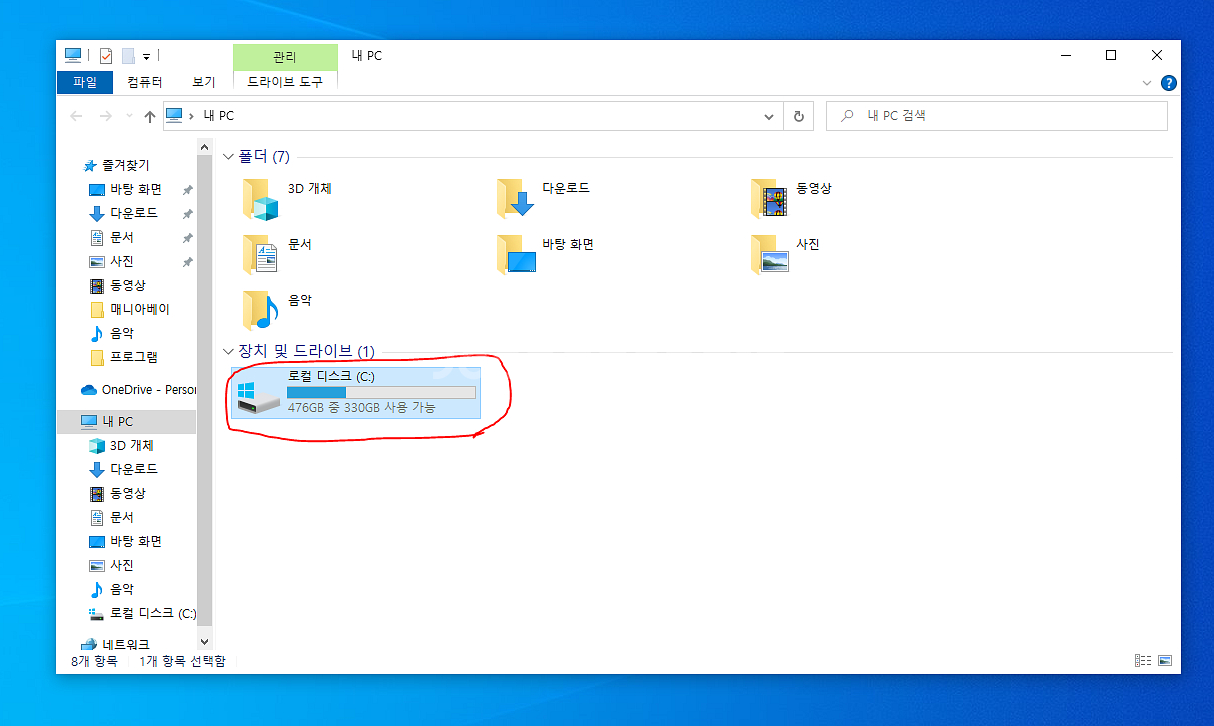The image size is (1214, 726).
Task: Switch to large icons view in status bar
Action: pyautogui.click(x=1165, y=661)
